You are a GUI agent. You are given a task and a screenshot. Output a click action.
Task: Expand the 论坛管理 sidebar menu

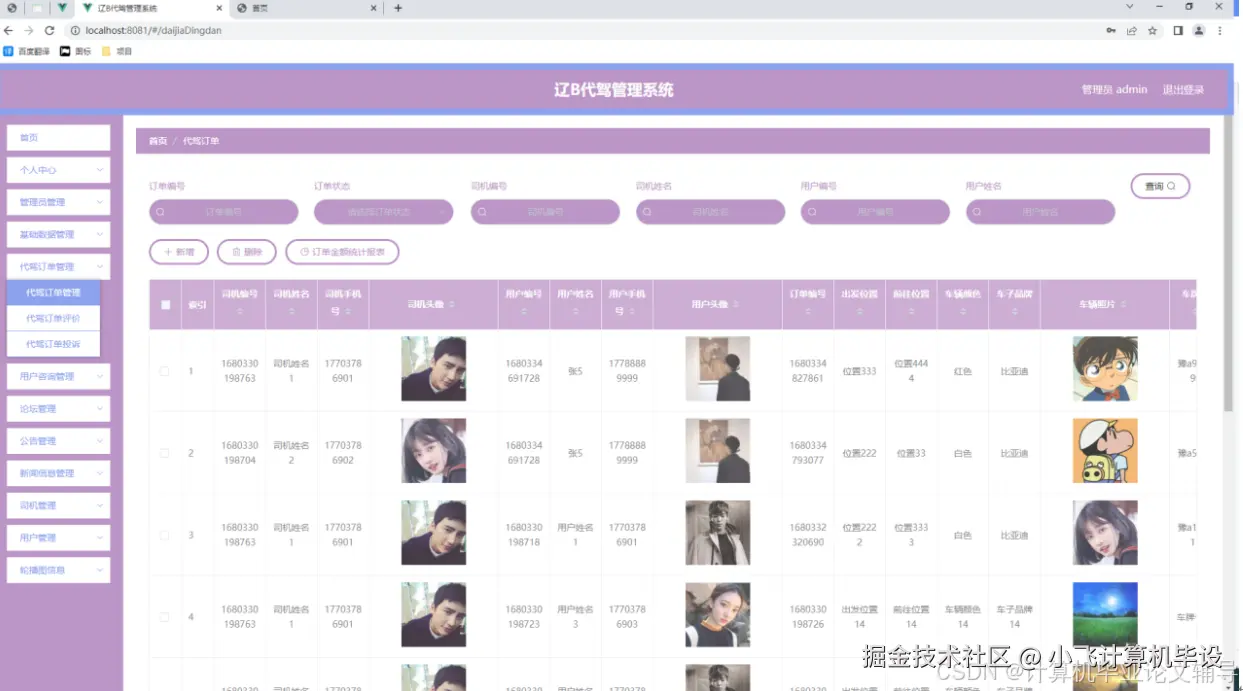click(58, 409)
